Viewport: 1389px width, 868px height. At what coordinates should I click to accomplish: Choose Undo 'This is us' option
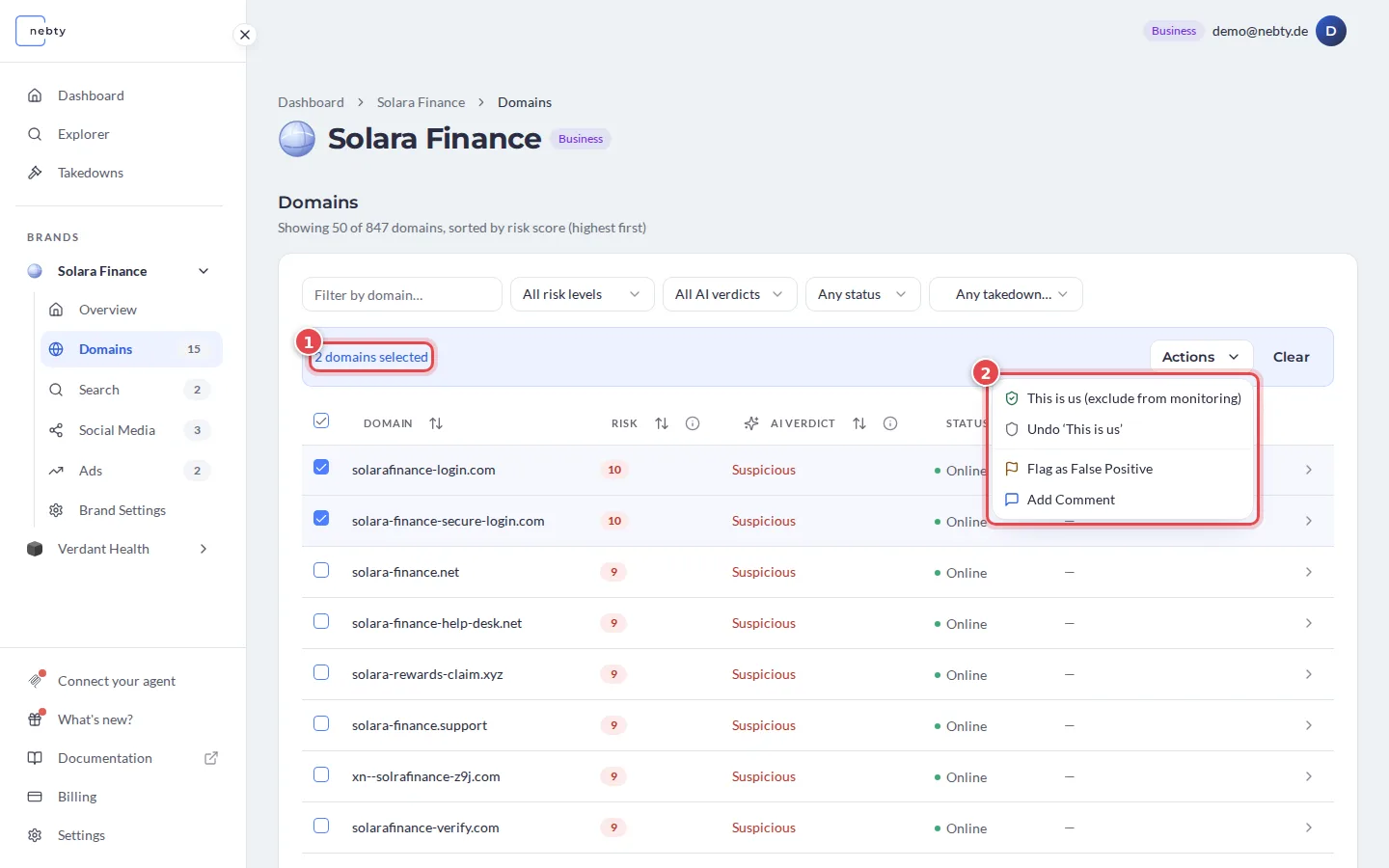1123,429
